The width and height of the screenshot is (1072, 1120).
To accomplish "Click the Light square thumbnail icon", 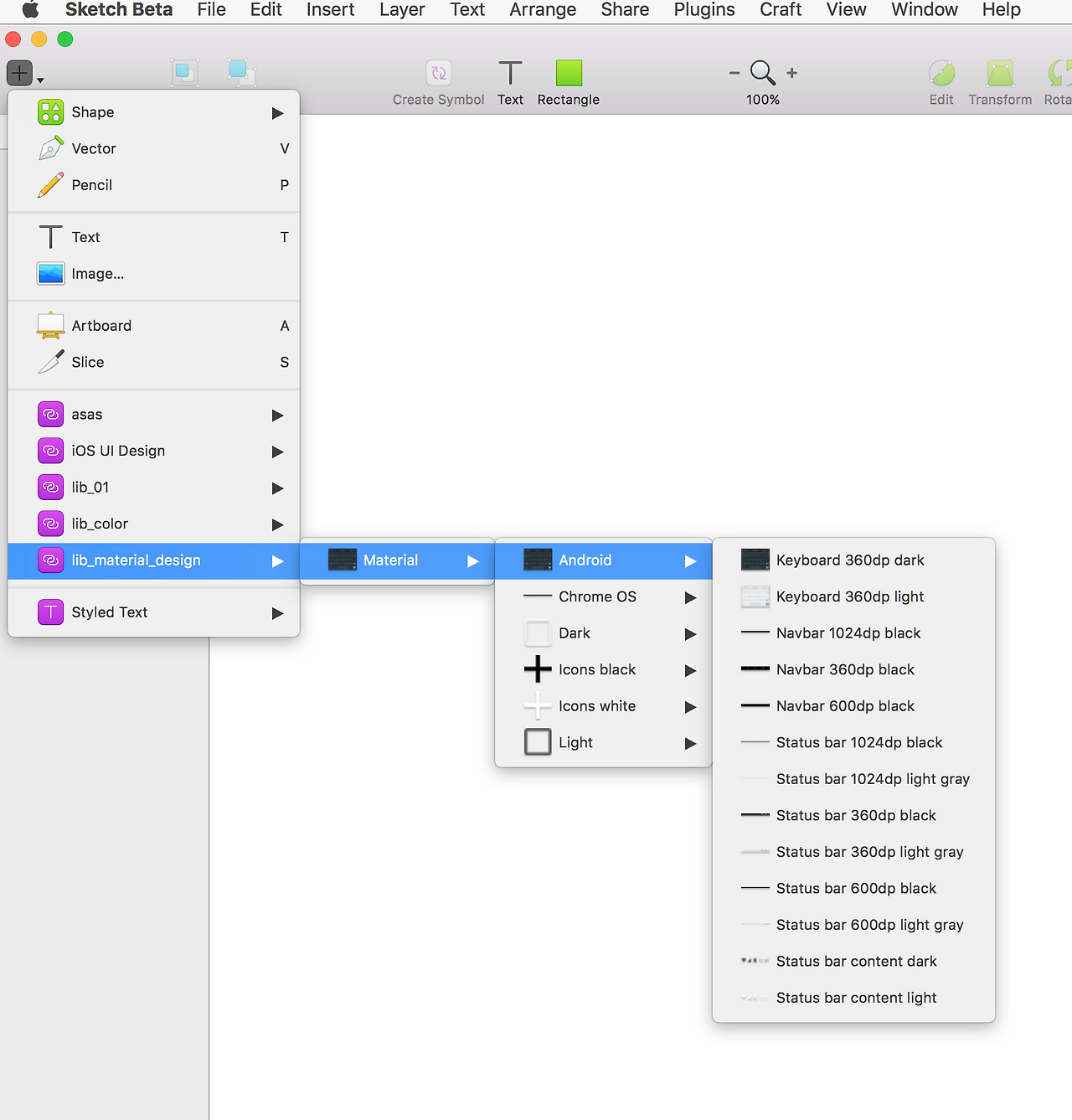I will coord(538,742).
